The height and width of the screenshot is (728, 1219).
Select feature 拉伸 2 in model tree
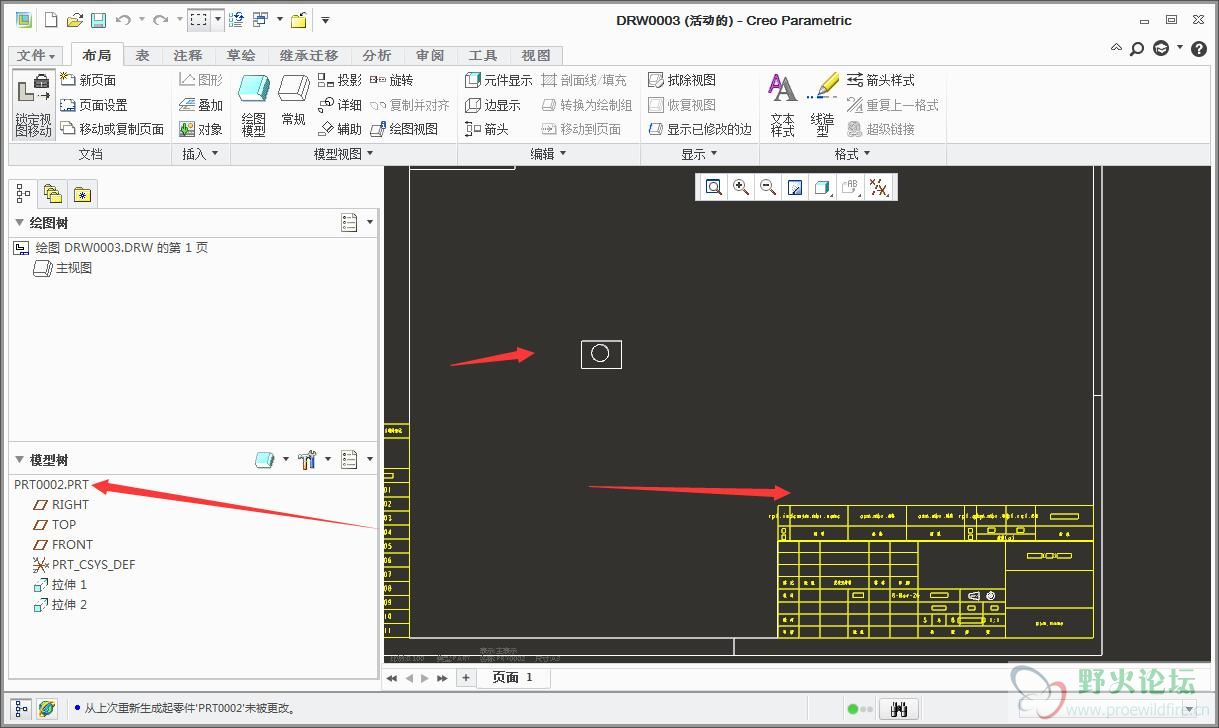tap(60, 605)
